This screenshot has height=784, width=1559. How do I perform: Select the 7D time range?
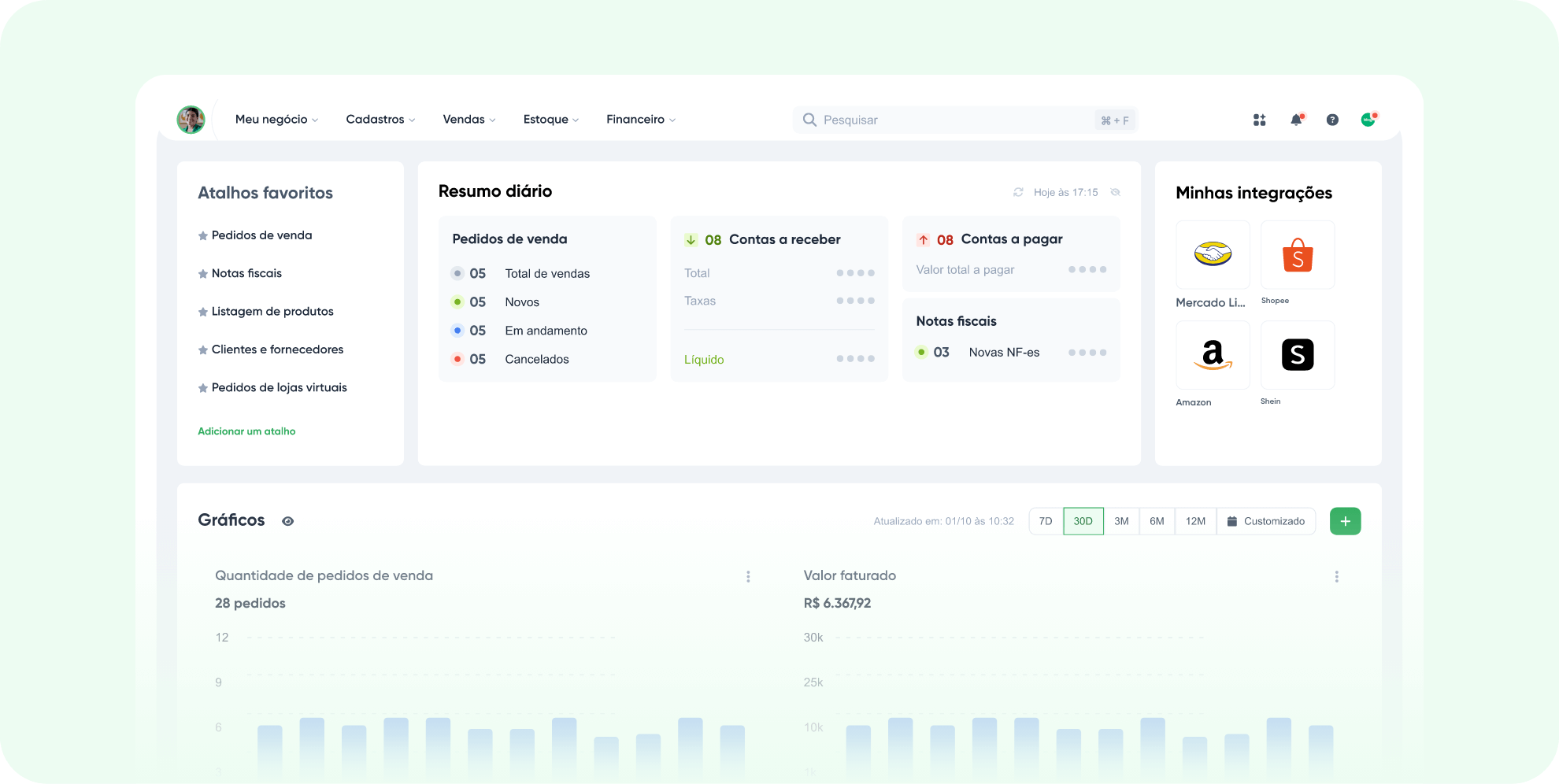(x=1046, y=521)
